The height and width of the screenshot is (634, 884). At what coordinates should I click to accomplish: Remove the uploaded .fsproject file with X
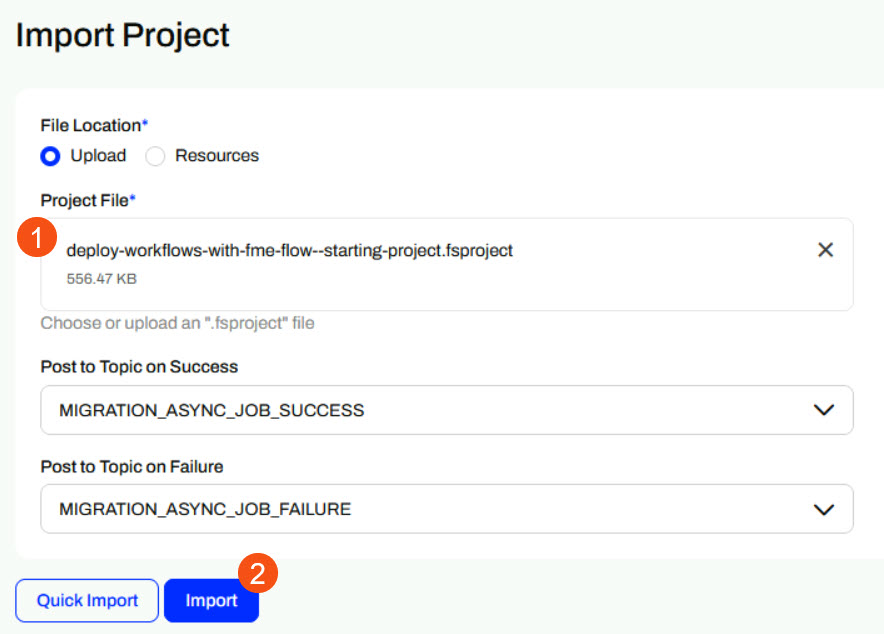click(825, 250)
